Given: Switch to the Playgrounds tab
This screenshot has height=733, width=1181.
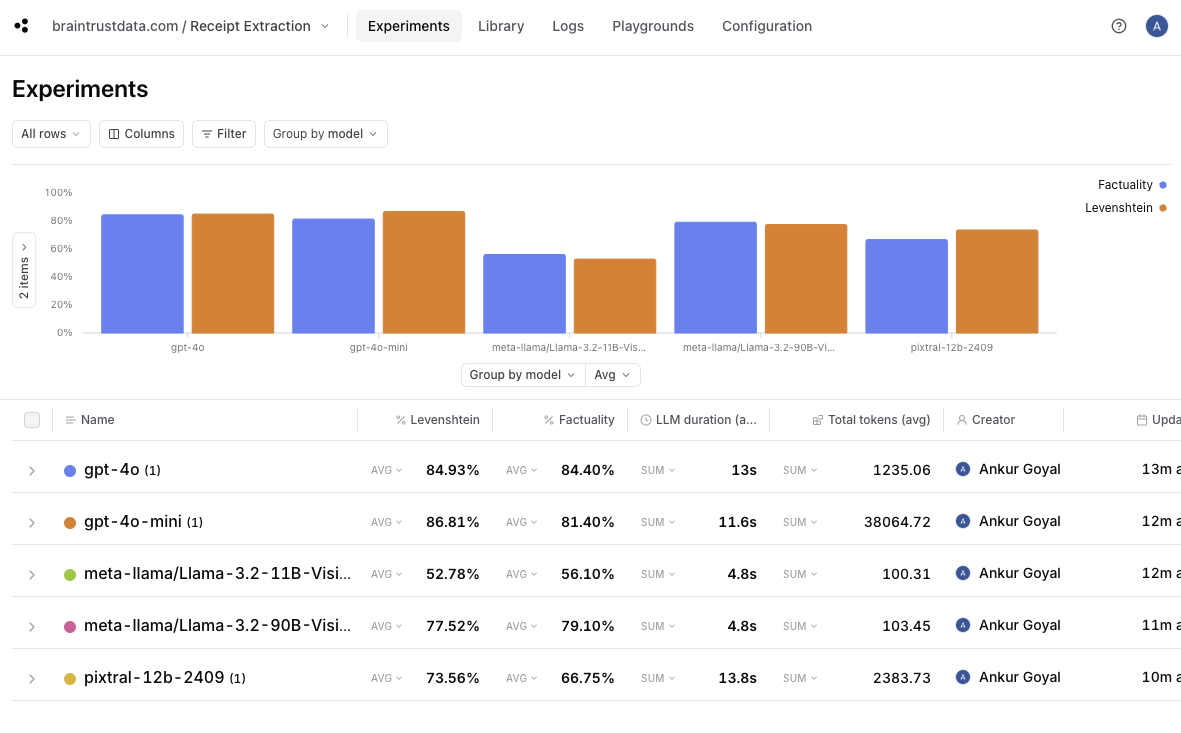Looking at the screenshot, I should click(x=653, y=26).
